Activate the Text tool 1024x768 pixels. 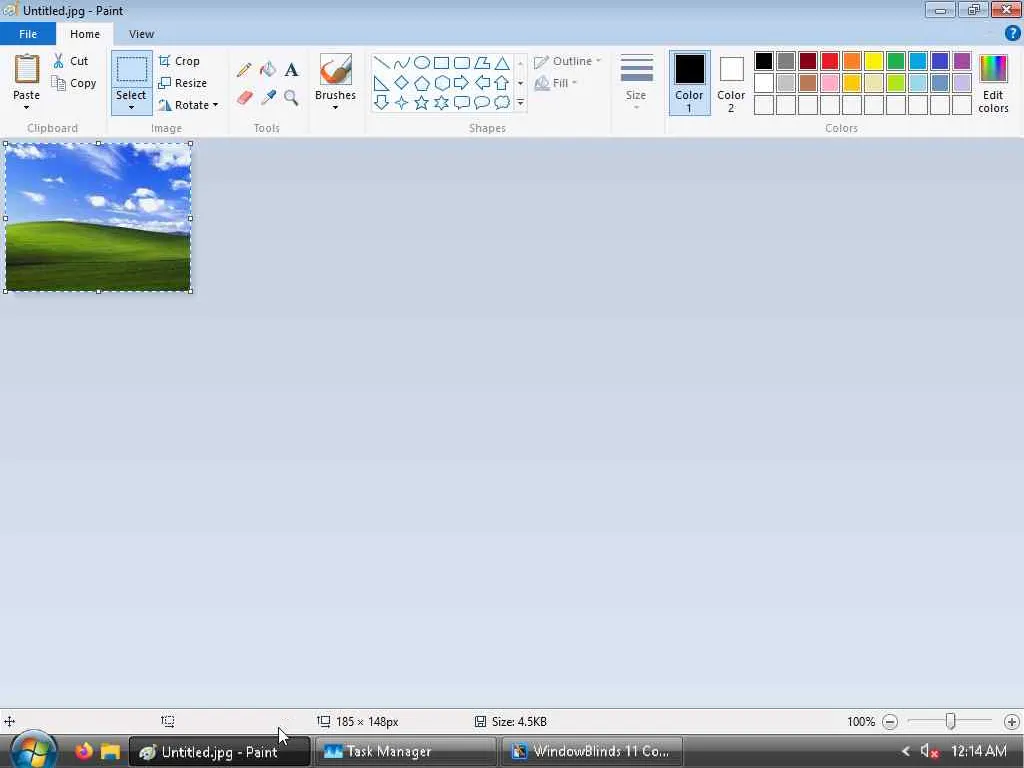coord(291,69)
